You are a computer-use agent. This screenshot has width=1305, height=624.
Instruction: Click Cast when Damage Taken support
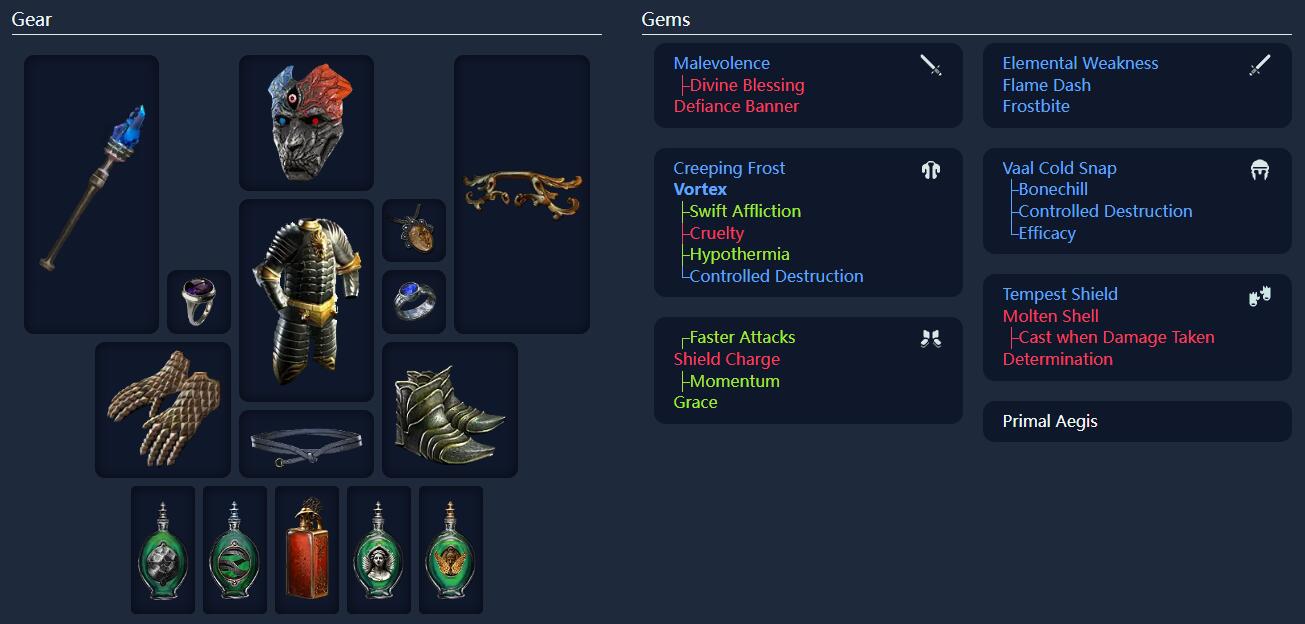coord(1116,337)
